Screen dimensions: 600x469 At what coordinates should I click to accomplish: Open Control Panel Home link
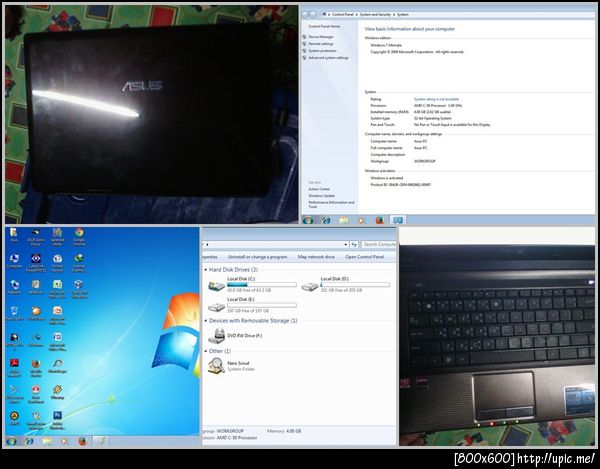coord(324,26)
